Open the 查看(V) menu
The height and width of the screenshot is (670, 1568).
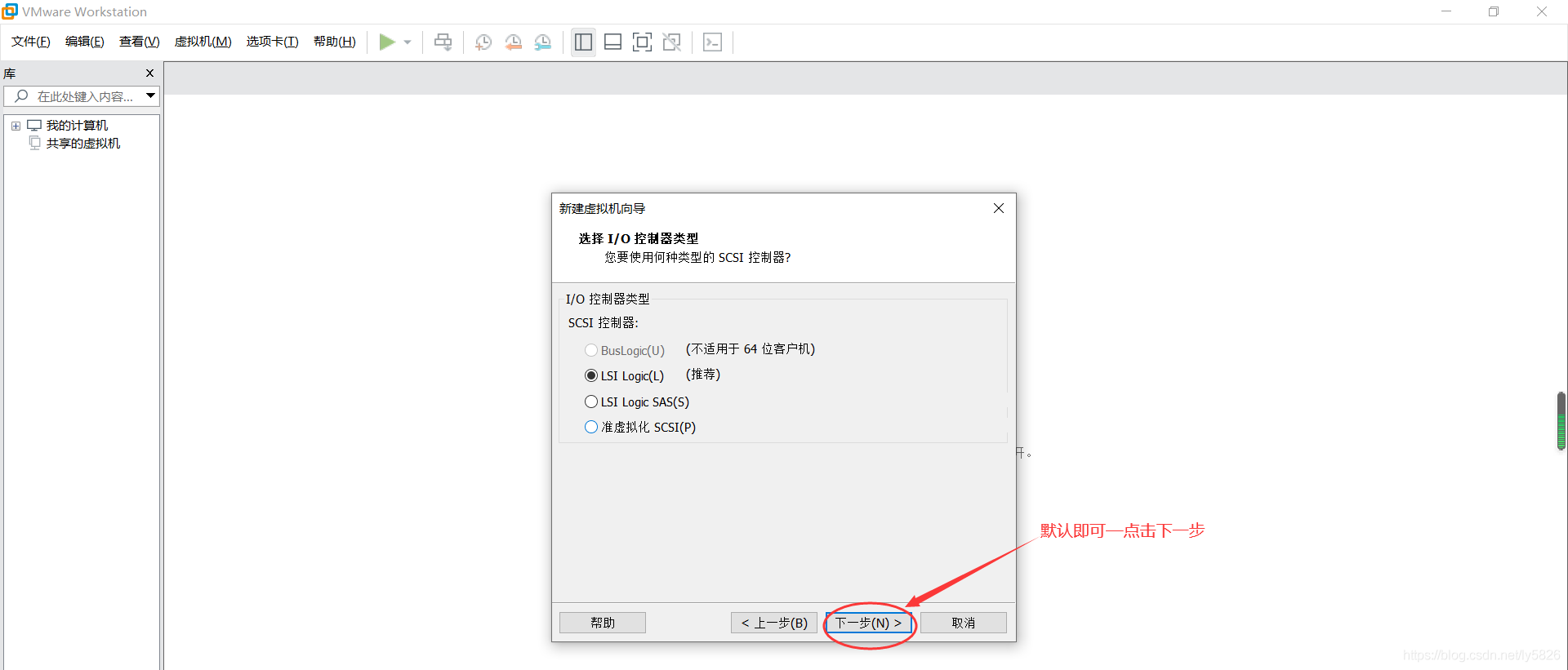click(140, 42)
